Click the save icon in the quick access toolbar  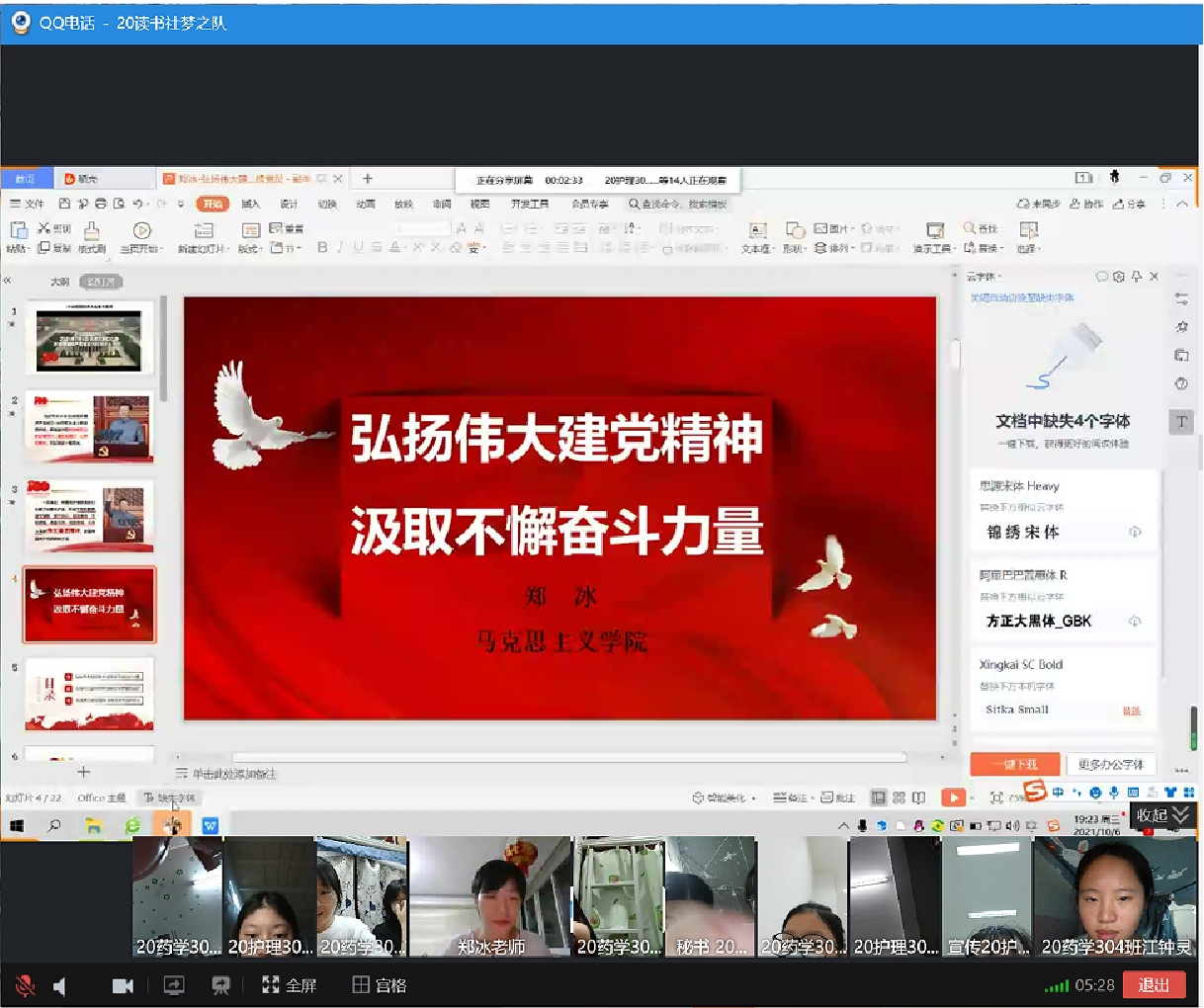coord(64,205)
